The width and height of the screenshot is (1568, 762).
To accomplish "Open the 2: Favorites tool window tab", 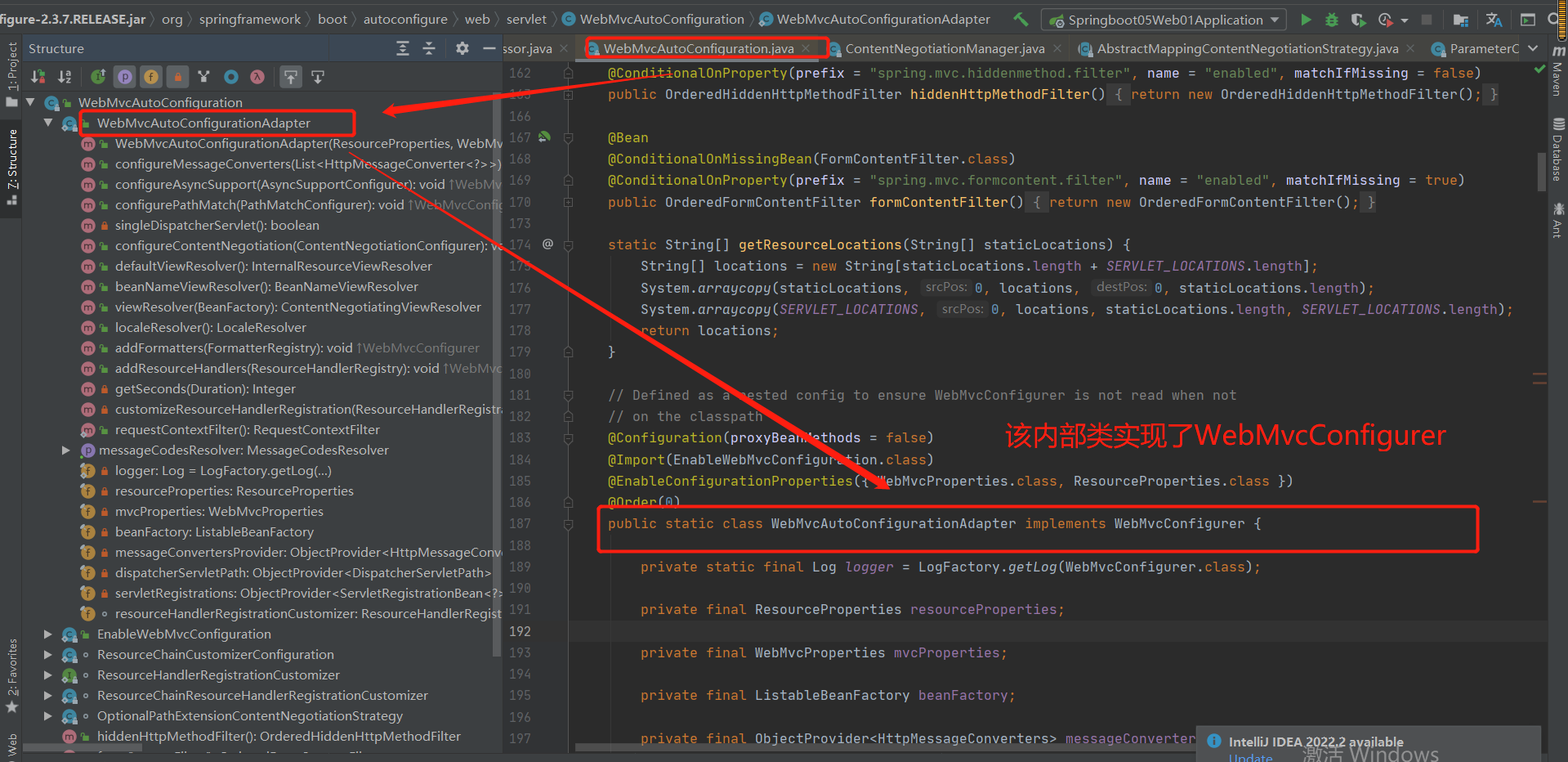I will 11,675.
